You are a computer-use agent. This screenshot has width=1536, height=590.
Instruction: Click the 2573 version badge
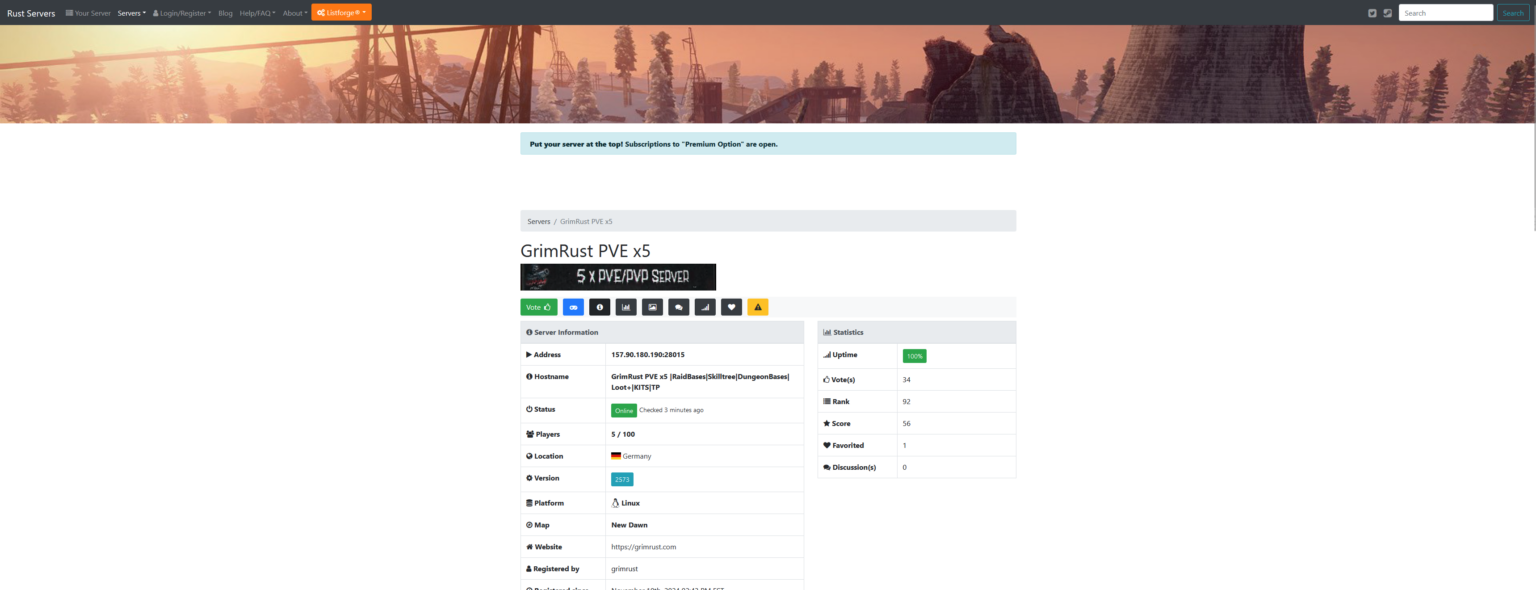point(622,479)
